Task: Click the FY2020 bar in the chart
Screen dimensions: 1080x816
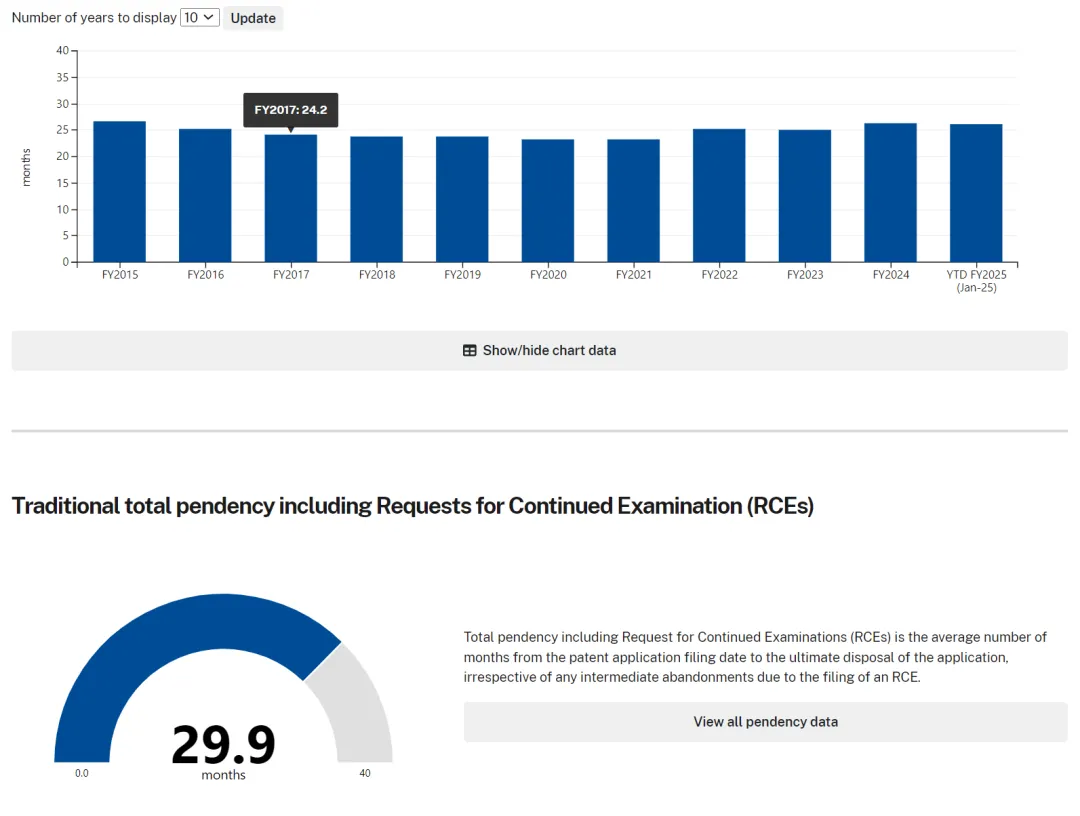Action: (x=548, y=200)
